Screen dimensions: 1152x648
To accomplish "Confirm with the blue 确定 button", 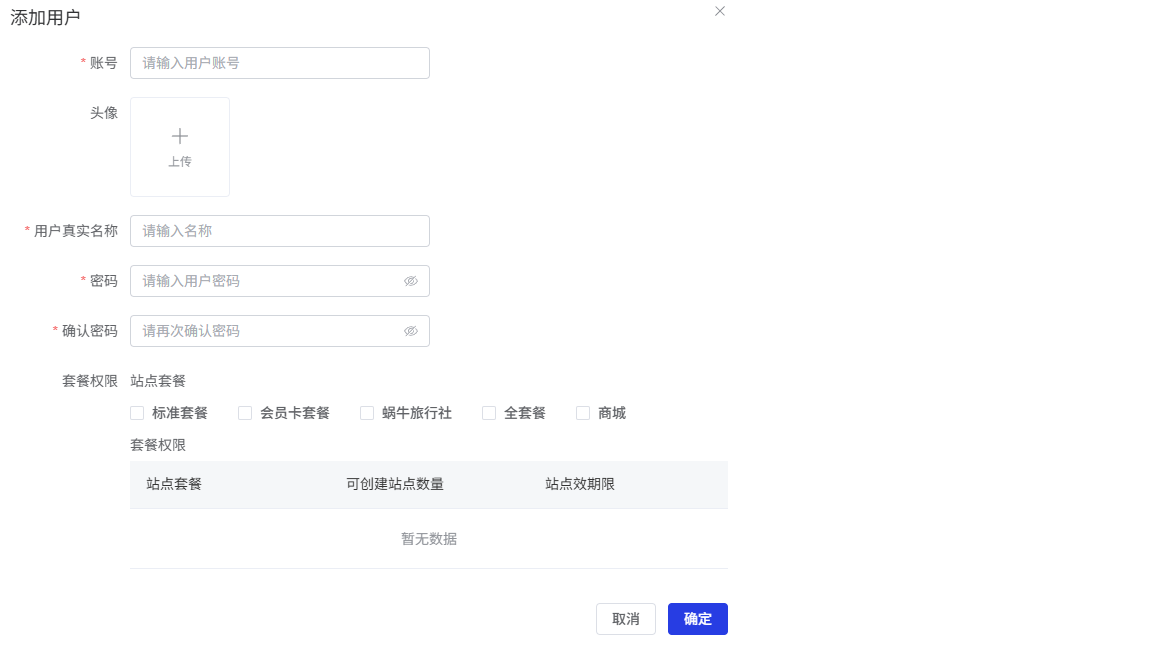I will coord(697,619).
